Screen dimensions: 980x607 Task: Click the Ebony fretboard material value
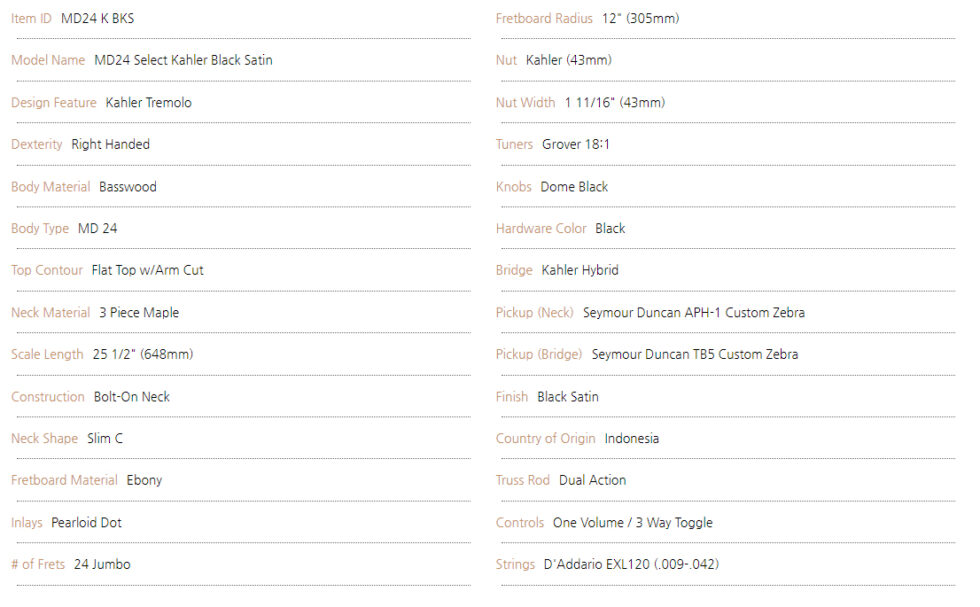click(x=144, y=481)
